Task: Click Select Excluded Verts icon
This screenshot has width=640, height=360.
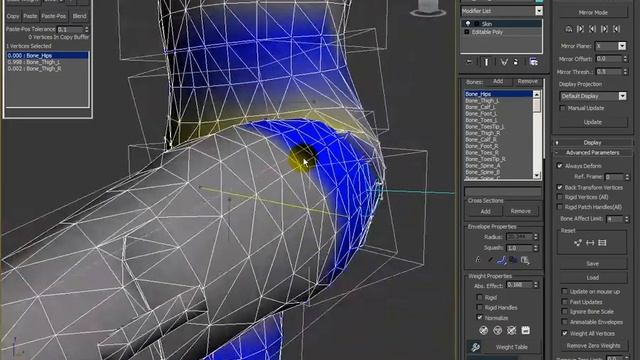Action: (511, 330)
